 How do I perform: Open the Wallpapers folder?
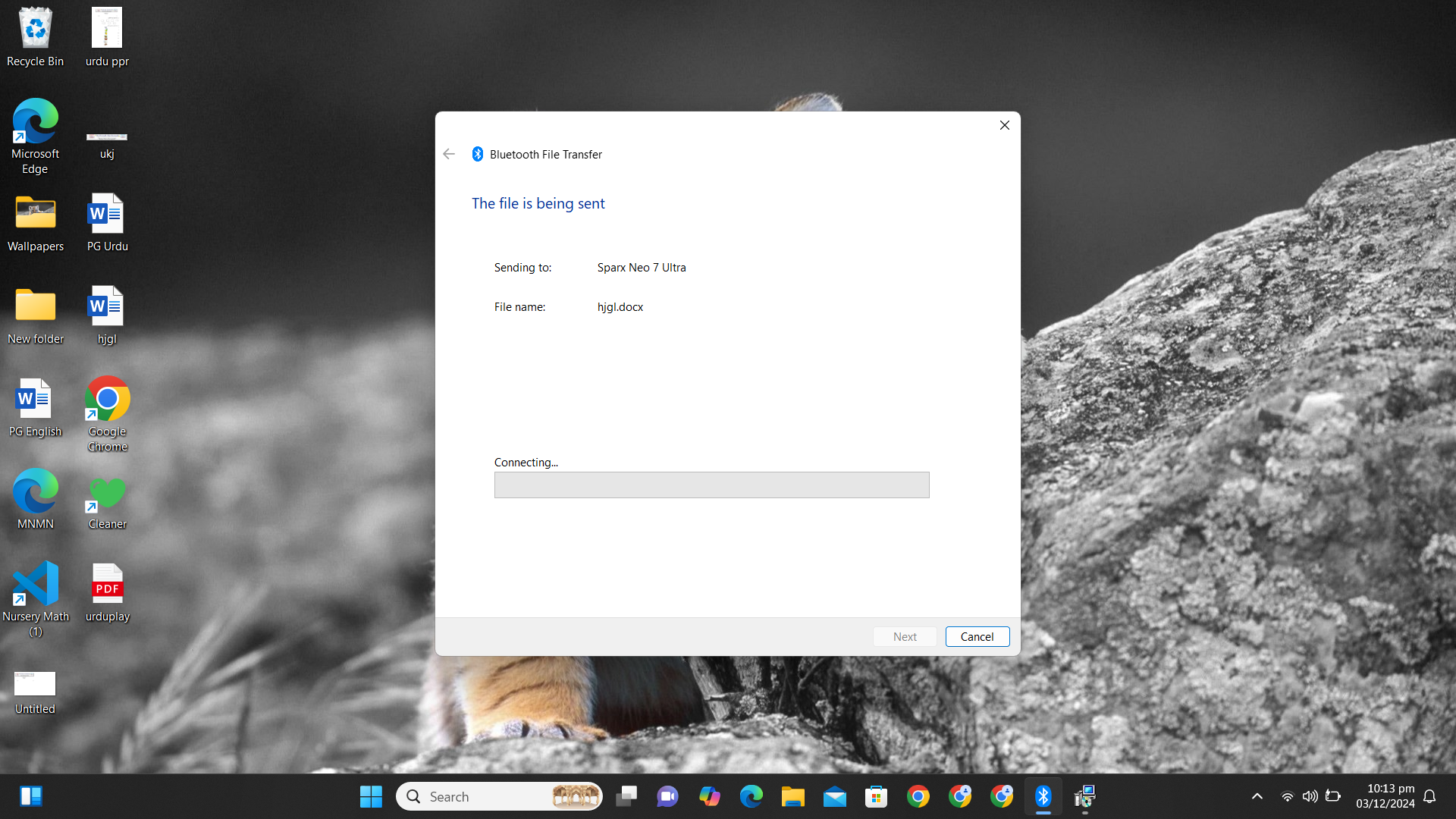coord(35,222)
